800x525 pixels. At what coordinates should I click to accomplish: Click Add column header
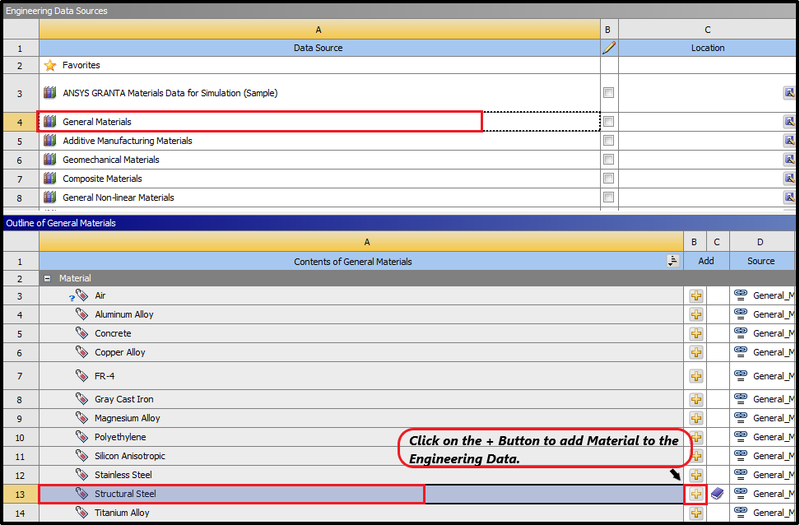click(706, 261)
